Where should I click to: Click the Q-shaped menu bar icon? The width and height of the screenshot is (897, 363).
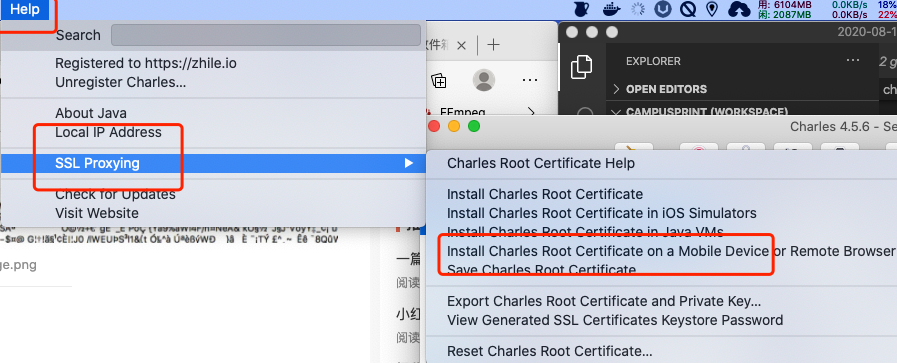688,9
